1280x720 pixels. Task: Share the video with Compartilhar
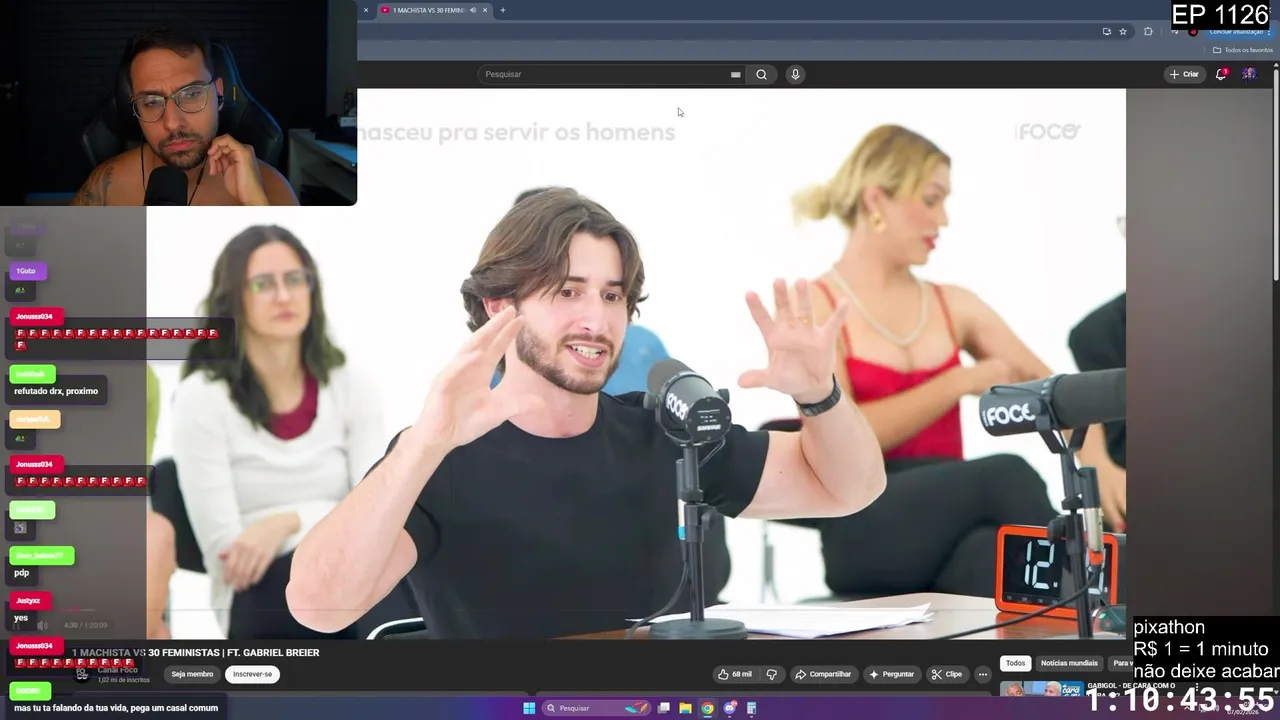822,674
